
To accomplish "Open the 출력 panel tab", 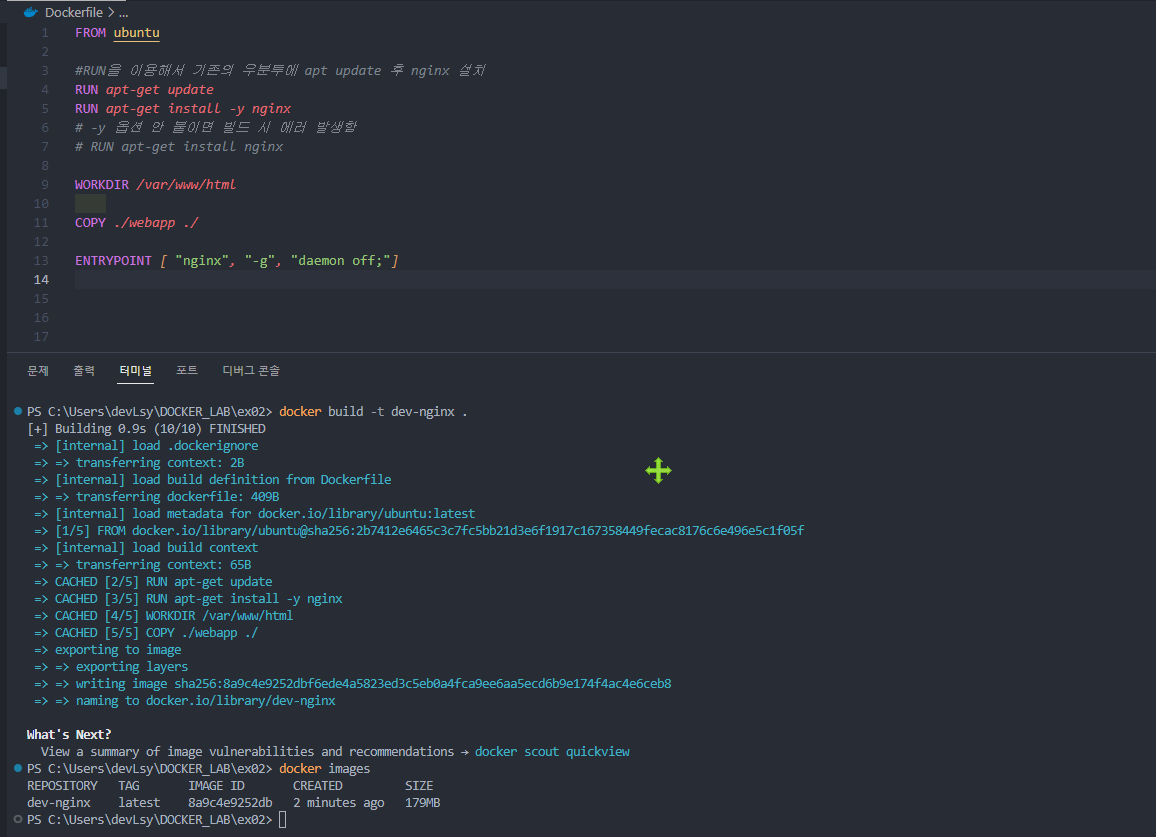I will point(84,370).
